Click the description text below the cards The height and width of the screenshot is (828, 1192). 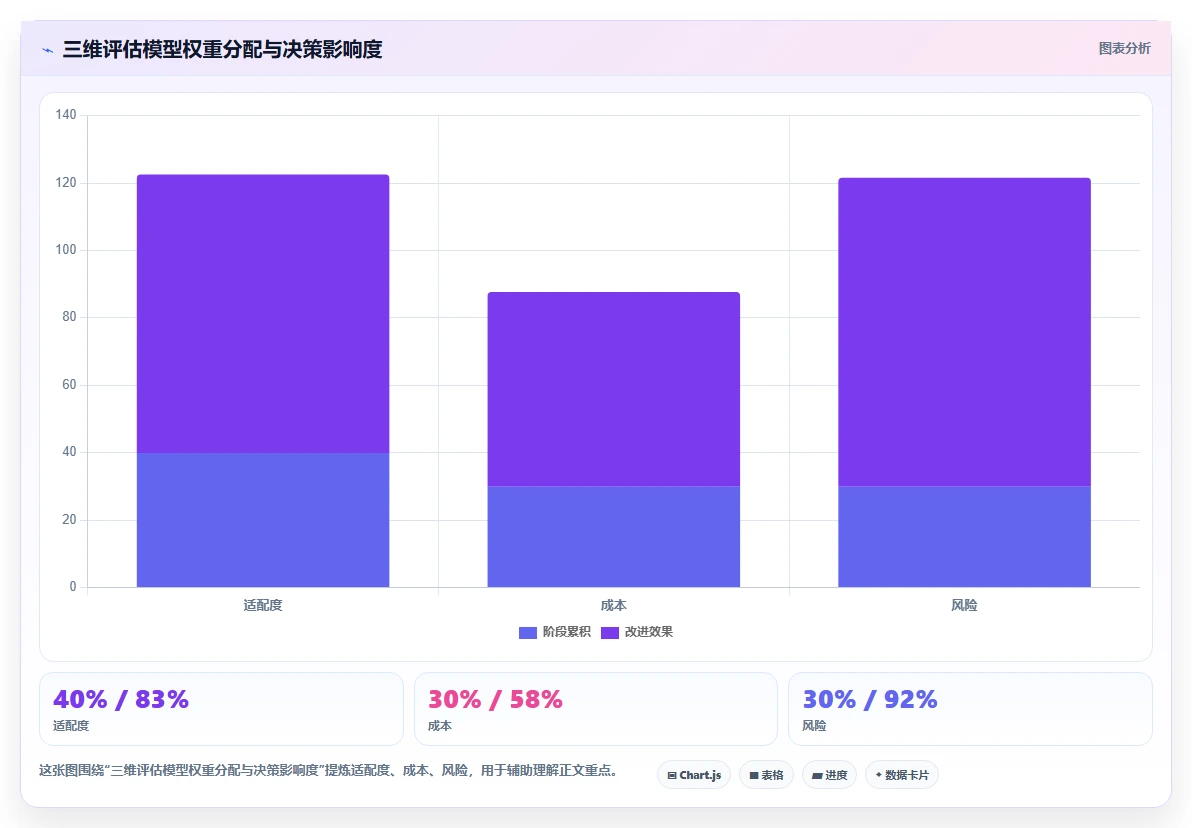[329, 770]
